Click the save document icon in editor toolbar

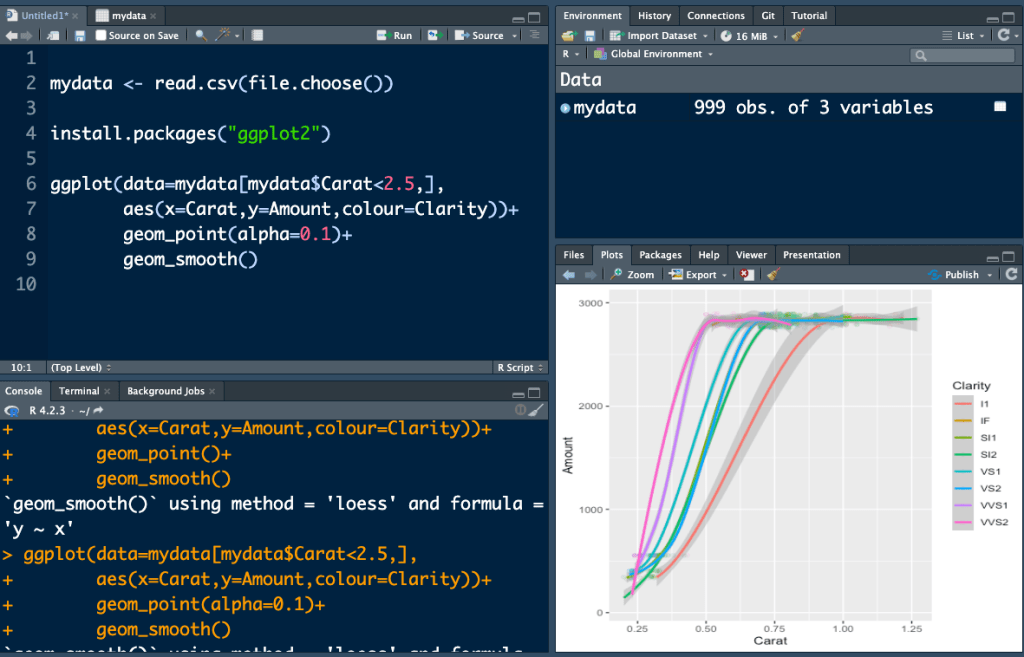coord(80,35)
